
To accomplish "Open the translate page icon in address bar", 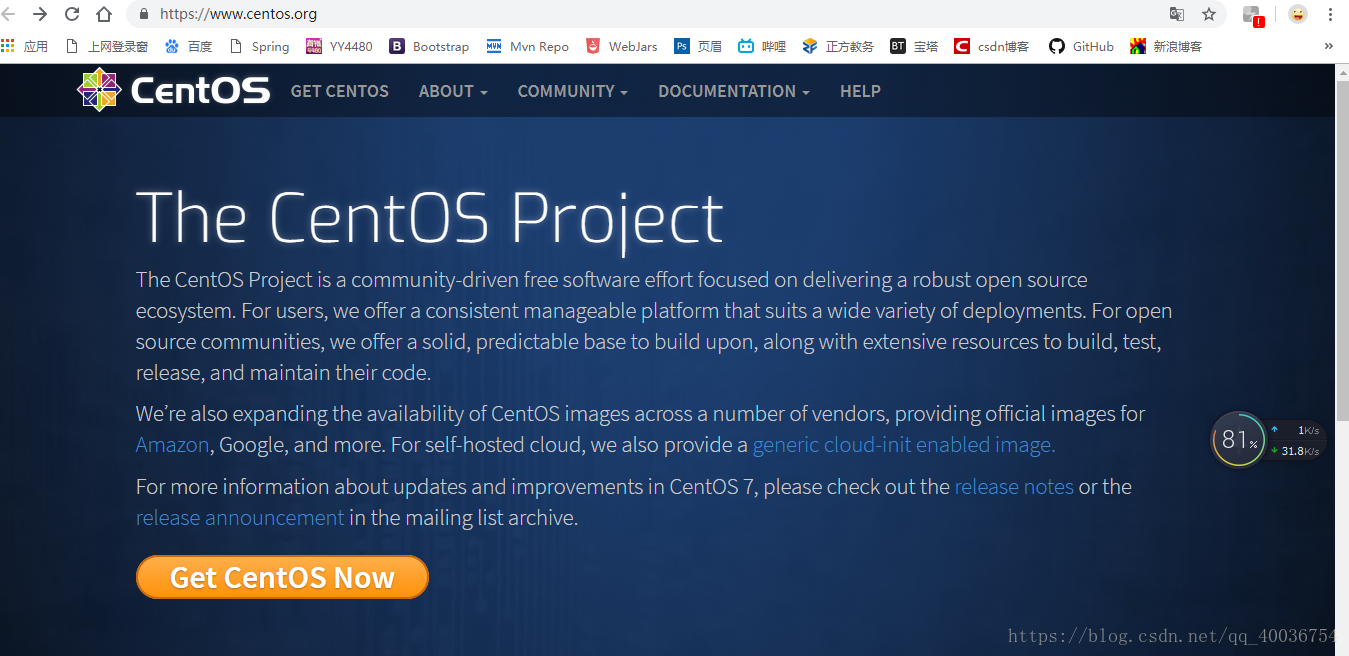I will (1177, 14).
